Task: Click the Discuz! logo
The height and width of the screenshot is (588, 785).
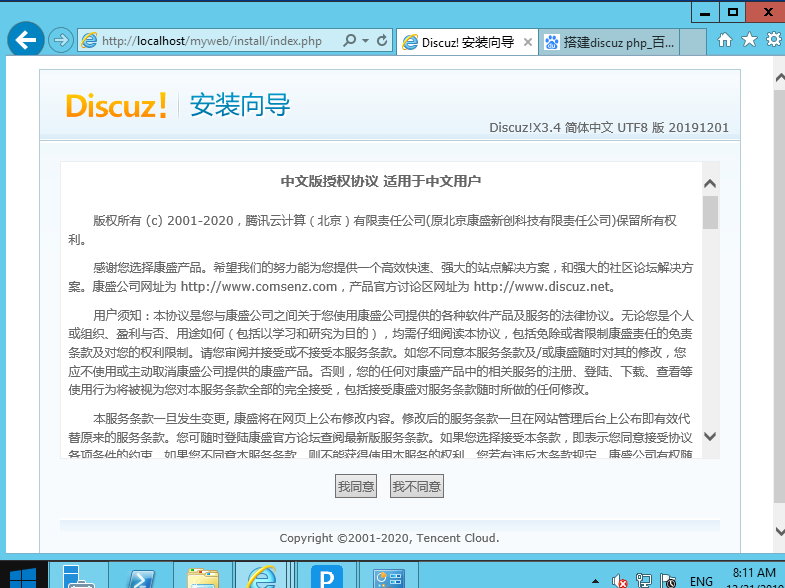Action: click(x=116, y=106)
